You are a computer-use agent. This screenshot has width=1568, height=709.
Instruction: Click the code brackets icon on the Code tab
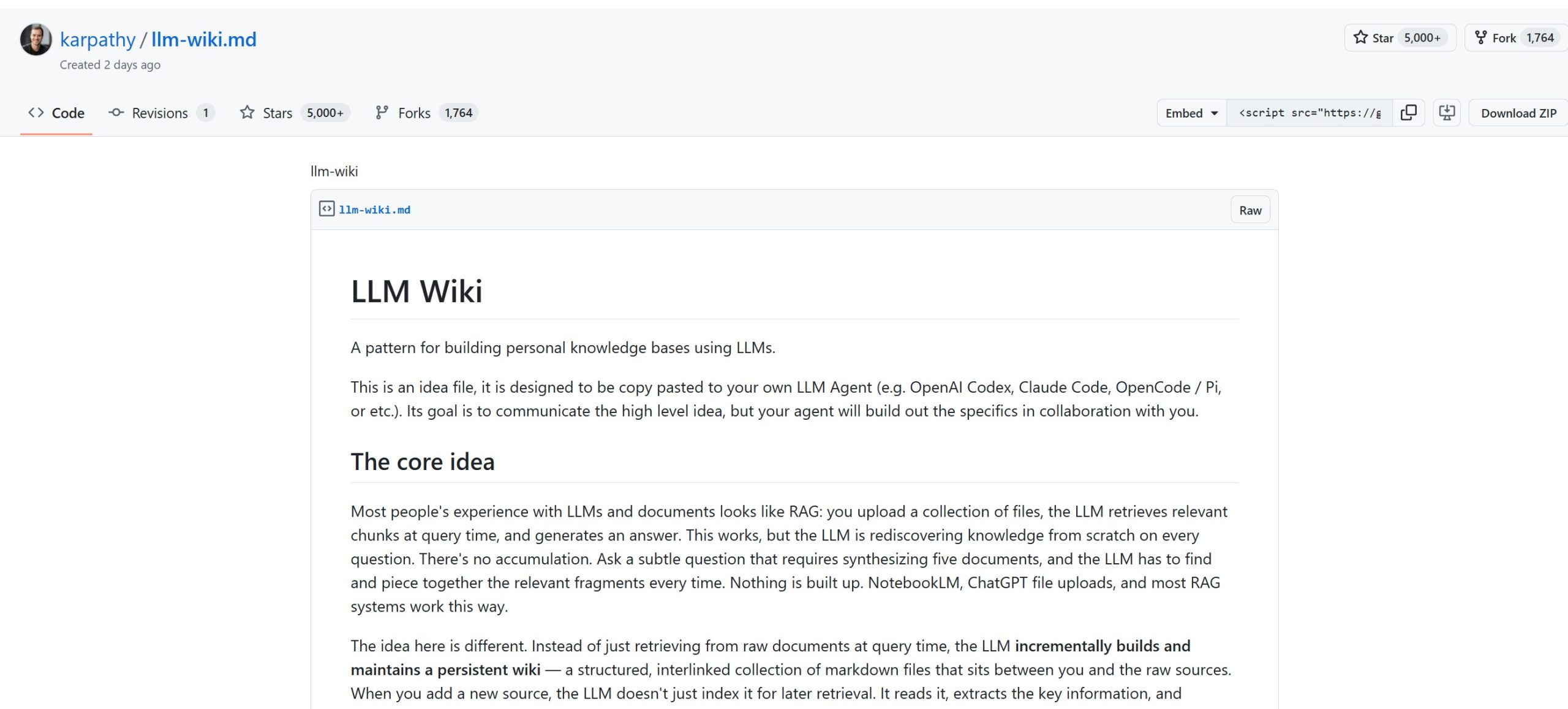click(36, 112)
